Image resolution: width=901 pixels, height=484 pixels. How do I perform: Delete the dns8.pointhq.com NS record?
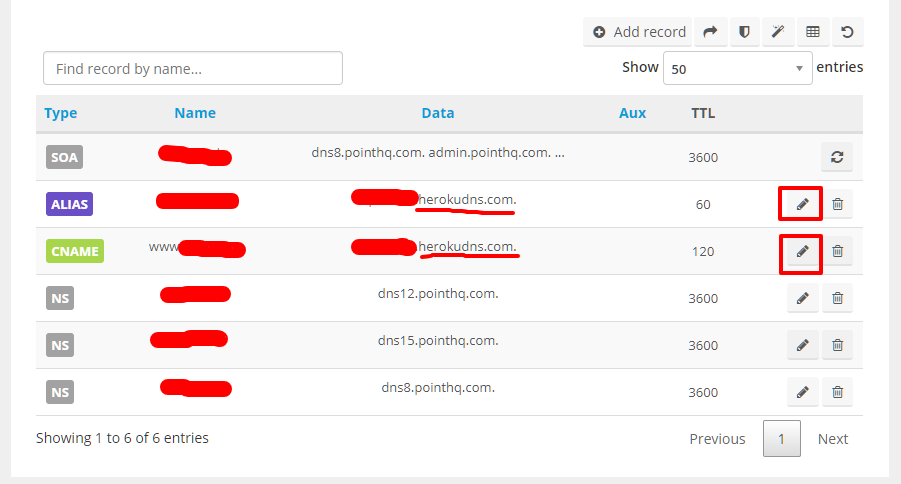(x=837, y=393)
